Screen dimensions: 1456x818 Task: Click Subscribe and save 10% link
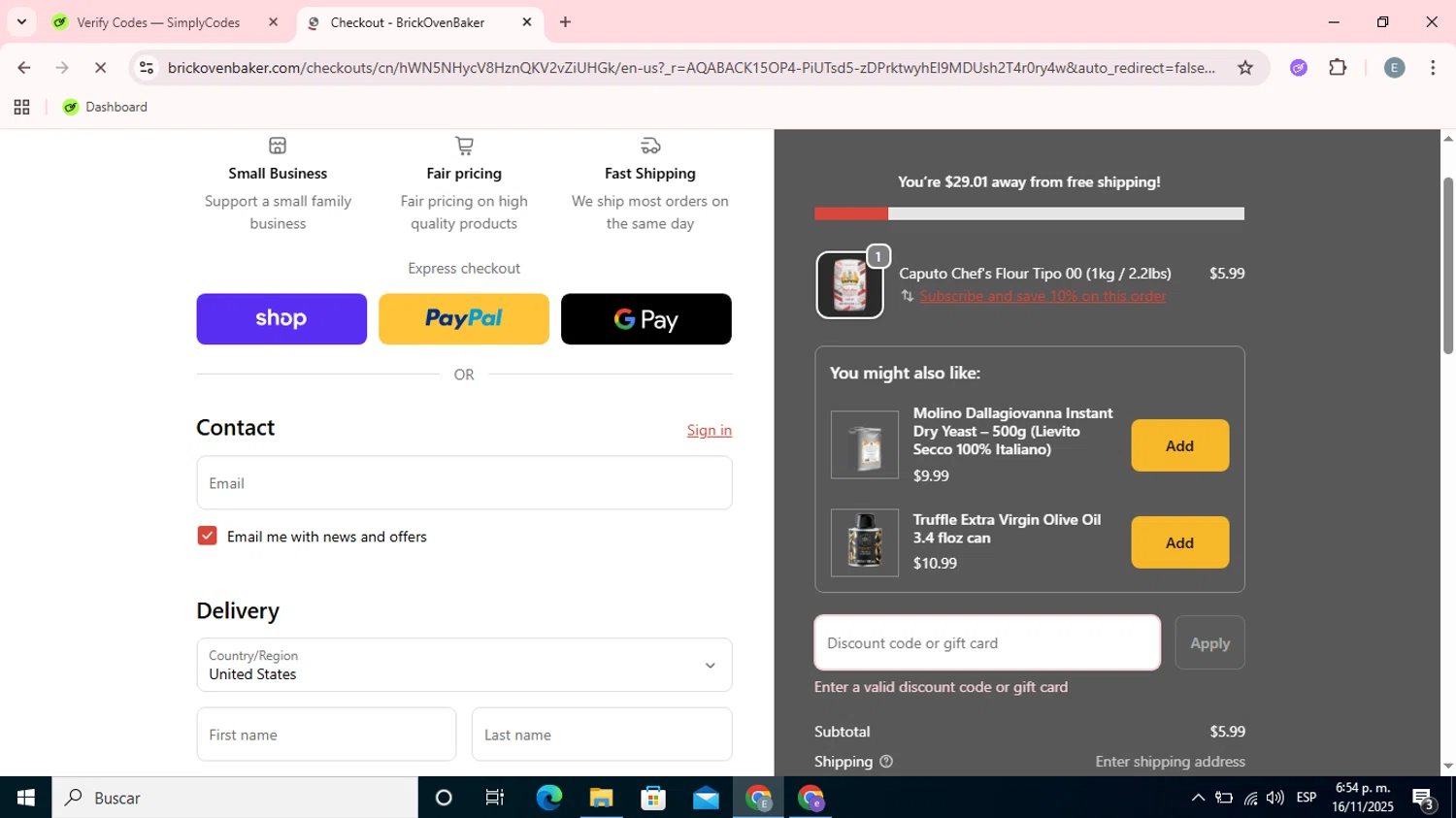click(1042, 296)
